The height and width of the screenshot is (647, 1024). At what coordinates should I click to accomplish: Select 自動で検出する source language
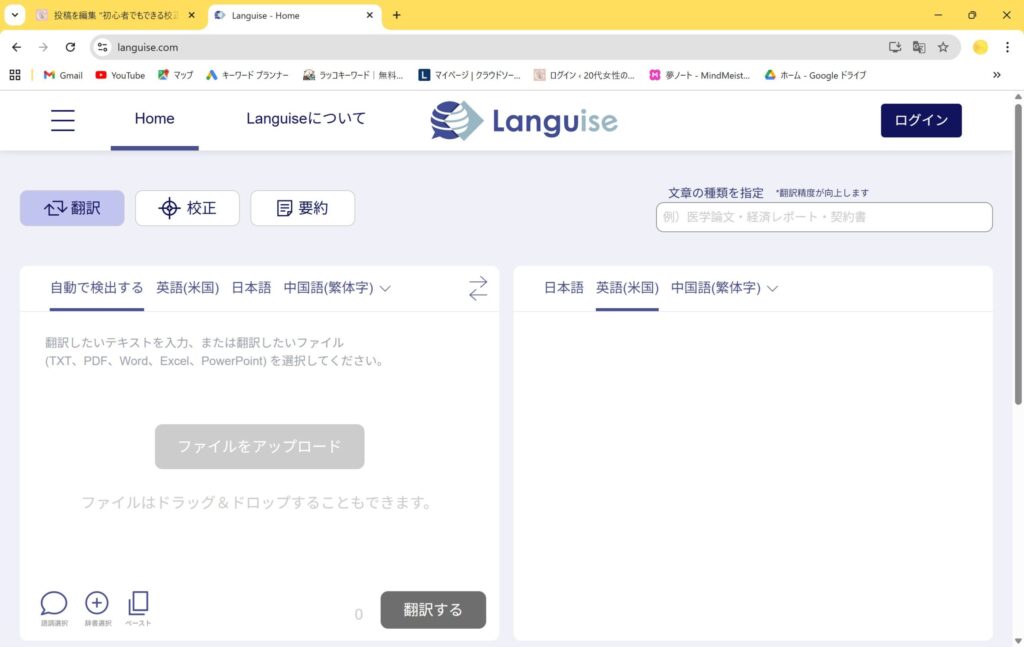(97, 288)
